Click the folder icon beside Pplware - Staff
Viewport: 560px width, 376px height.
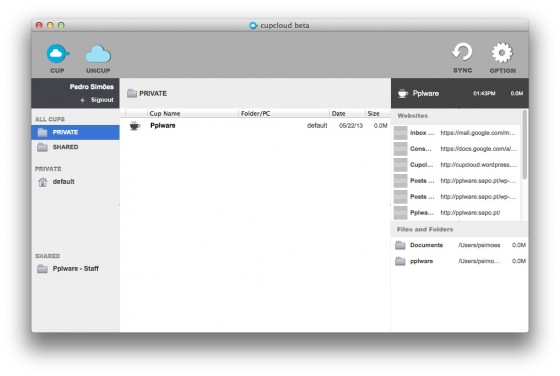click(42, 269)
